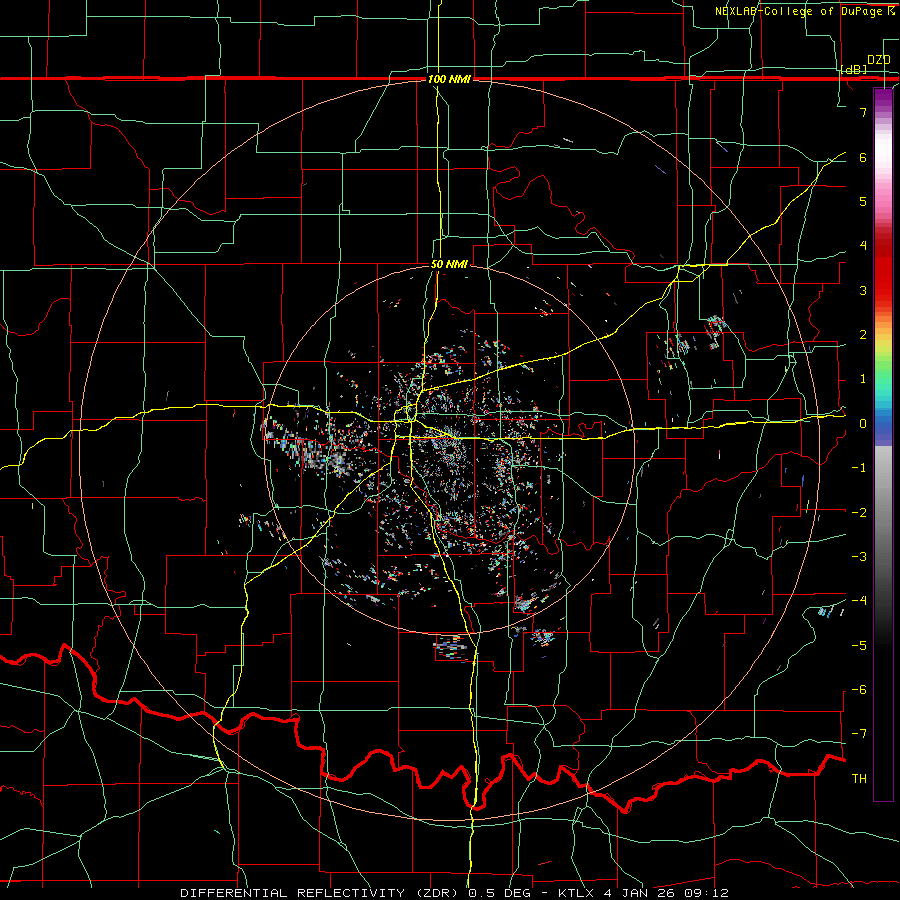Click the '-6' value on the color scale
This screenshot has height=900, width=900.
(859, 689)
